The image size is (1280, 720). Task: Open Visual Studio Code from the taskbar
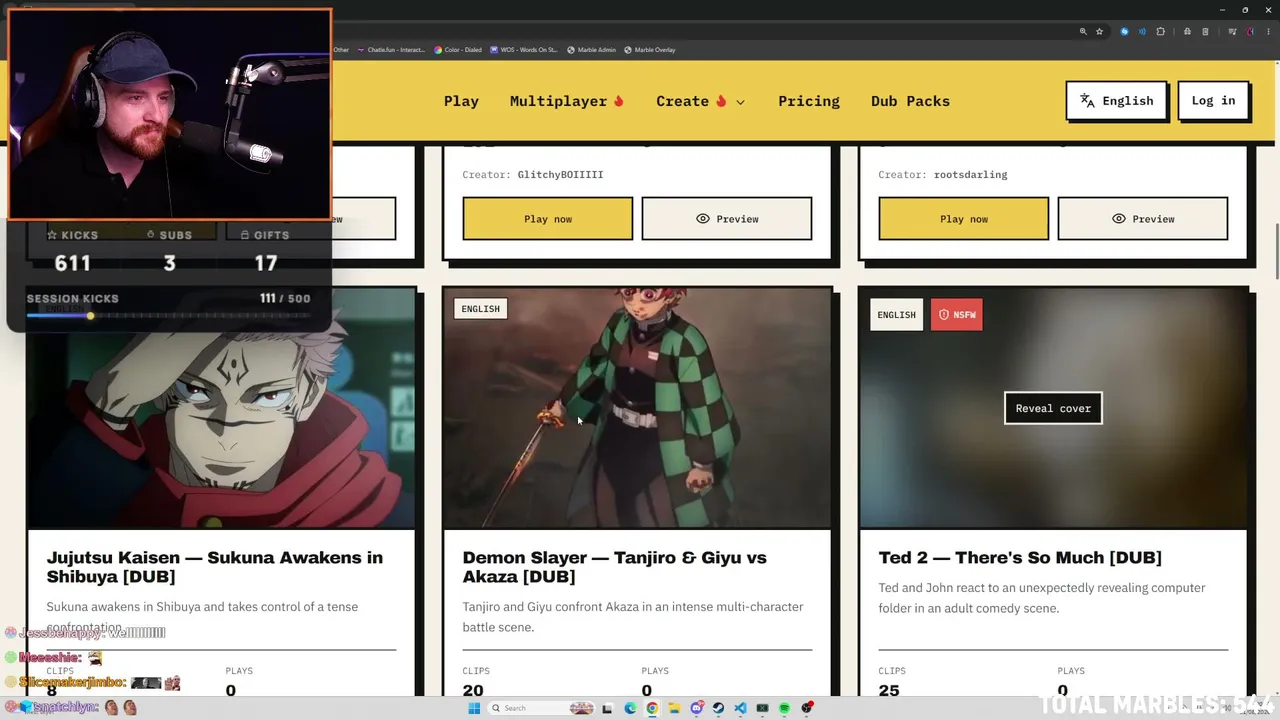pos(740,708)
